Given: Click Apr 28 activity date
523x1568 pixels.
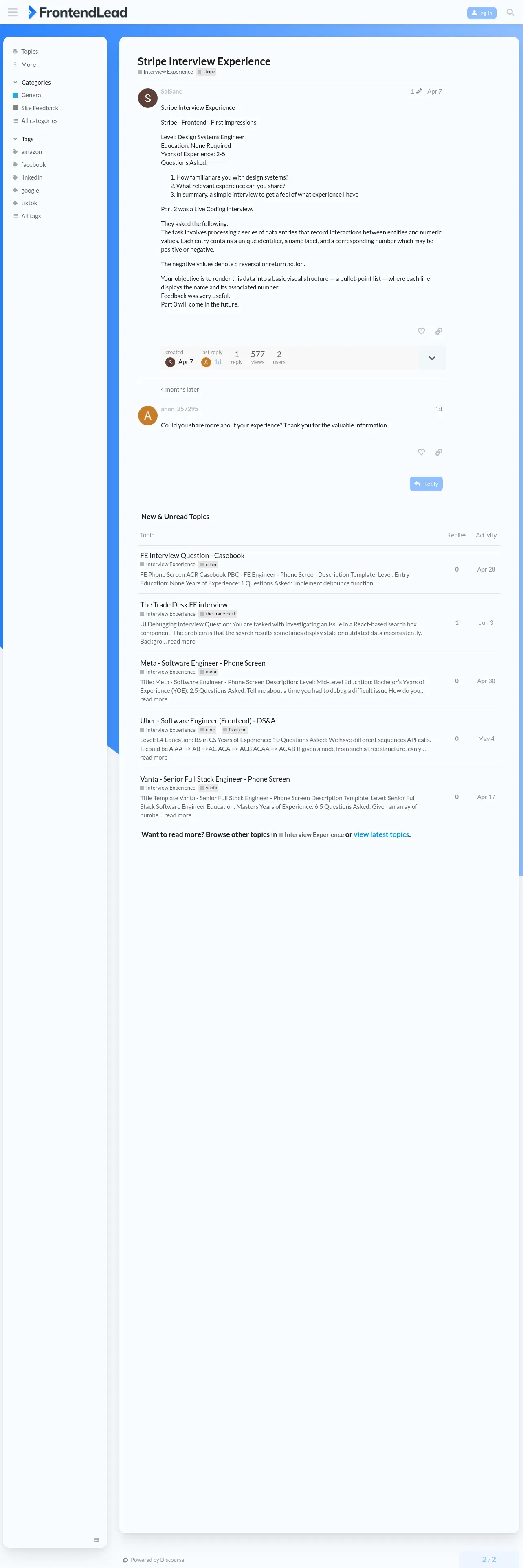Looking at the screenshot, I should 486,570.
